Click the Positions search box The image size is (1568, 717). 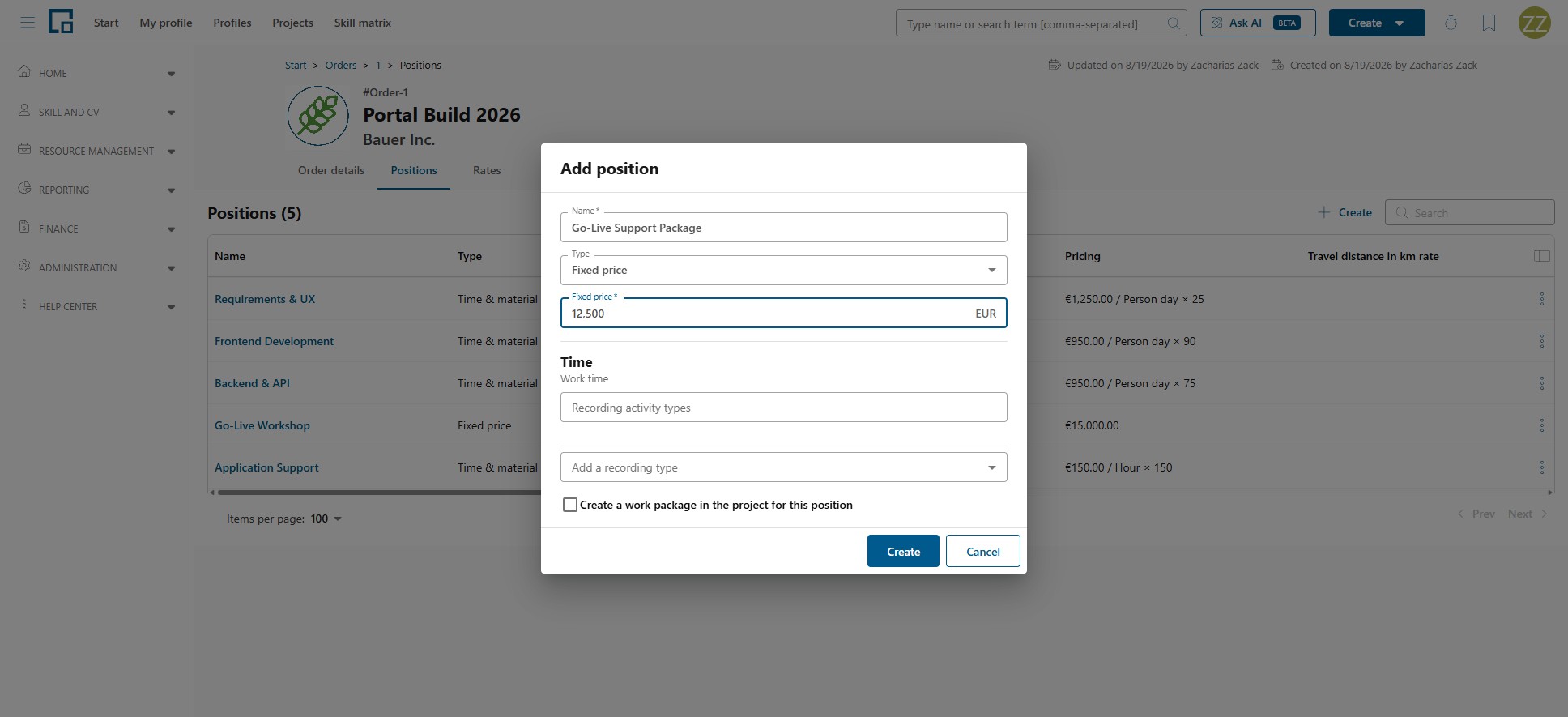click(1469, 212)
